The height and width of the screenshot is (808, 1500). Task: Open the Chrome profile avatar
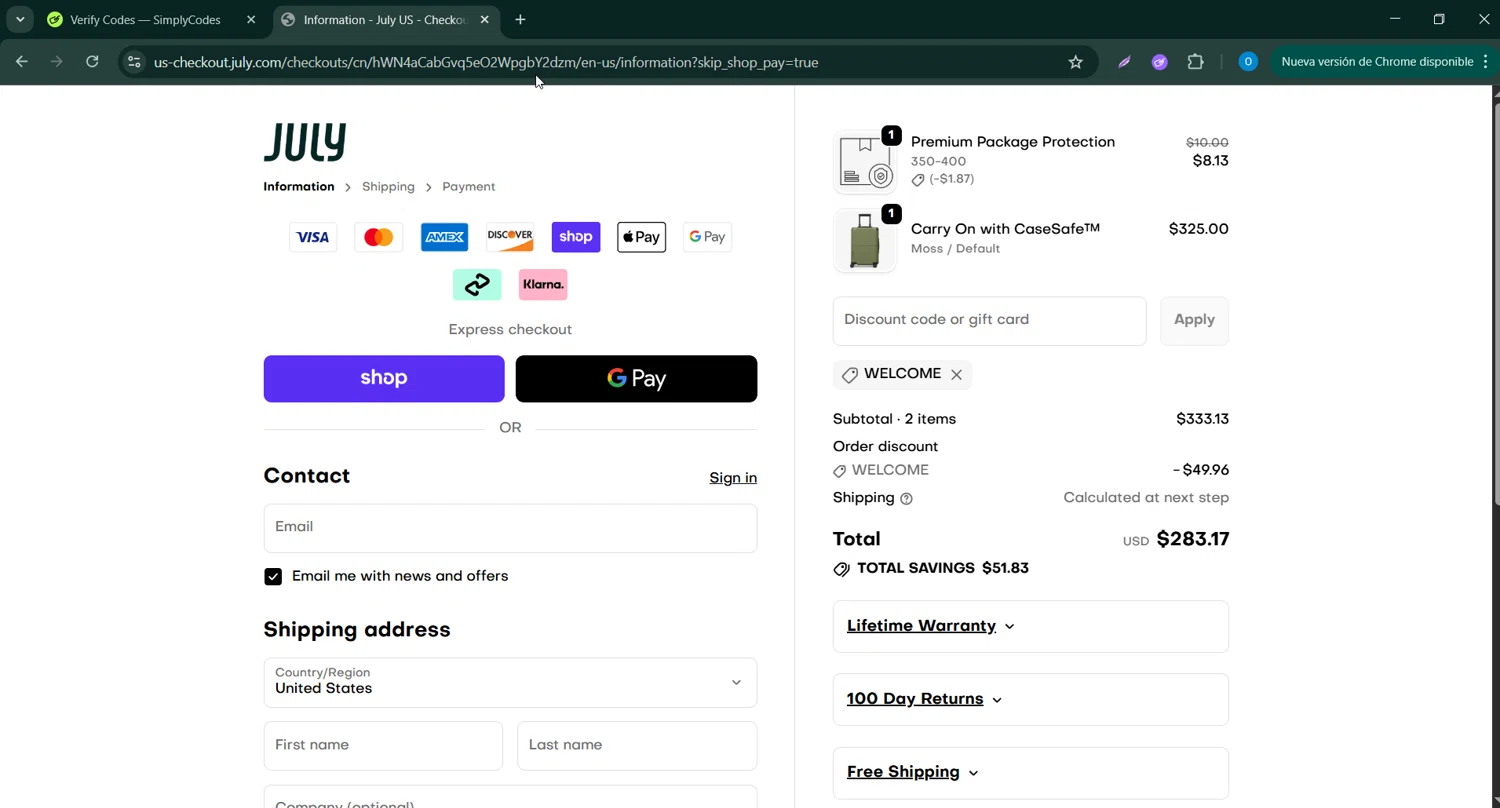click(1248, 62)
